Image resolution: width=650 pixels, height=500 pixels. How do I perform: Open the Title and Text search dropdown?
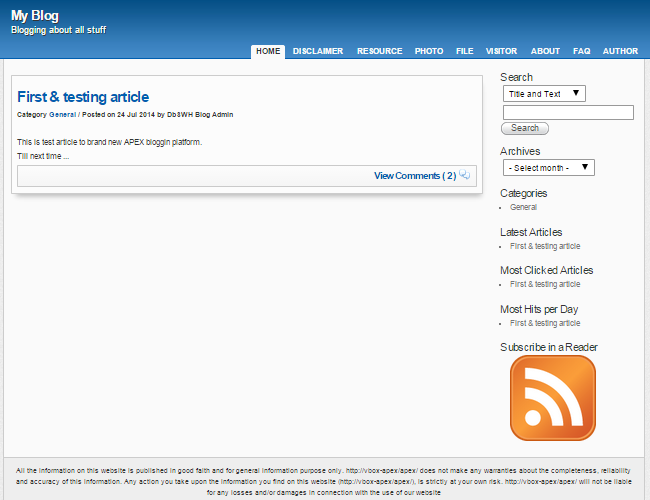[544, 94]
